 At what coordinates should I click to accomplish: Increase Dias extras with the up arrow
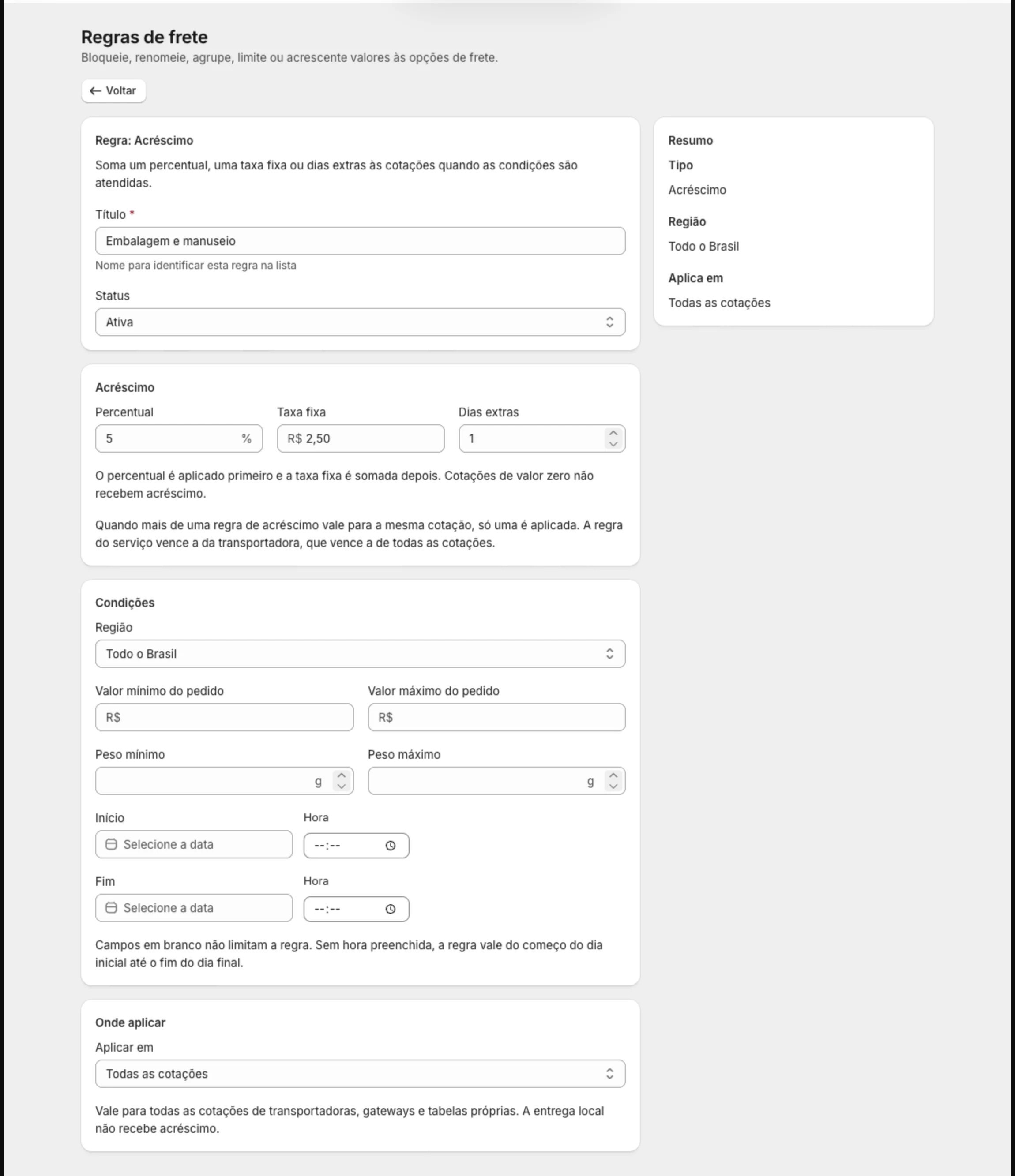[613, 433]
